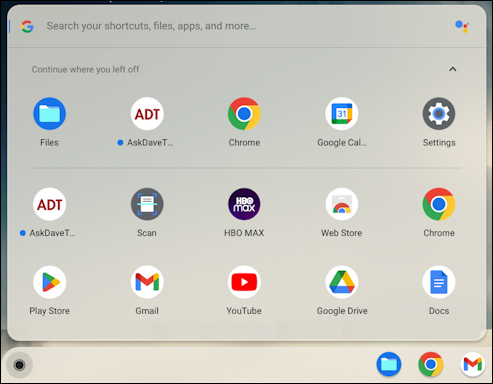The image size is (493, 384).
Task: Open the HBO MAX app
Action: [244, 204]
